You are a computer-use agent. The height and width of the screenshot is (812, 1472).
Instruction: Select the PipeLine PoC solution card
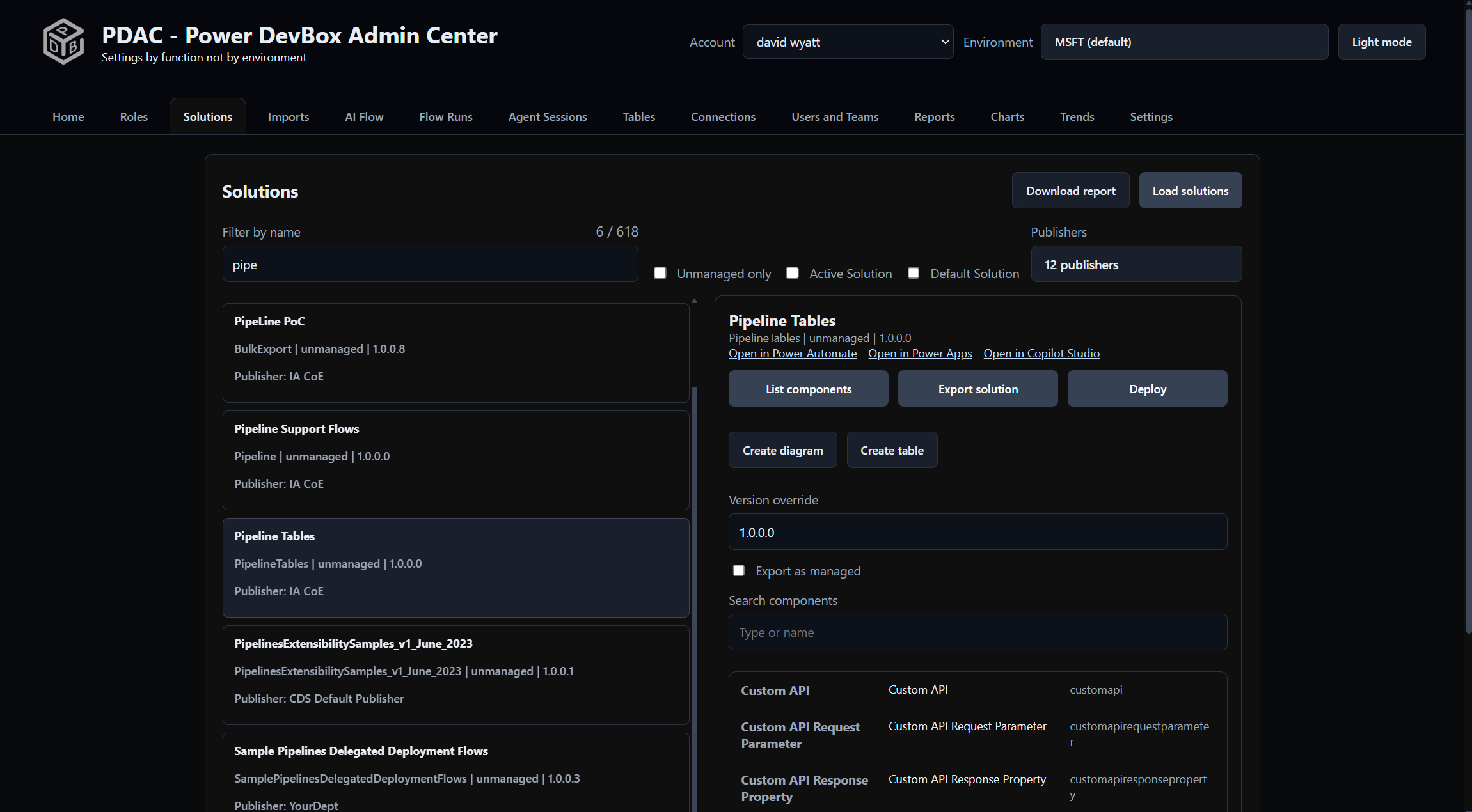[x=455, y=353]
